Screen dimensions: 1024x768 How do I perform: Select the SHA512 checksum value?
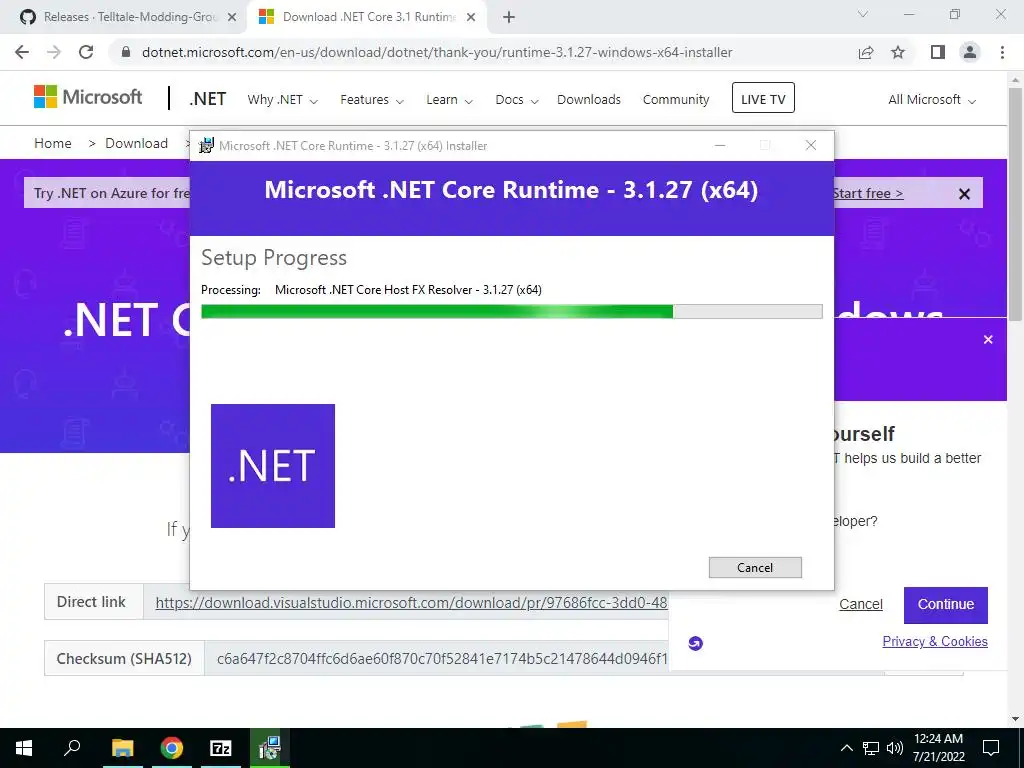tap(442, 658)
